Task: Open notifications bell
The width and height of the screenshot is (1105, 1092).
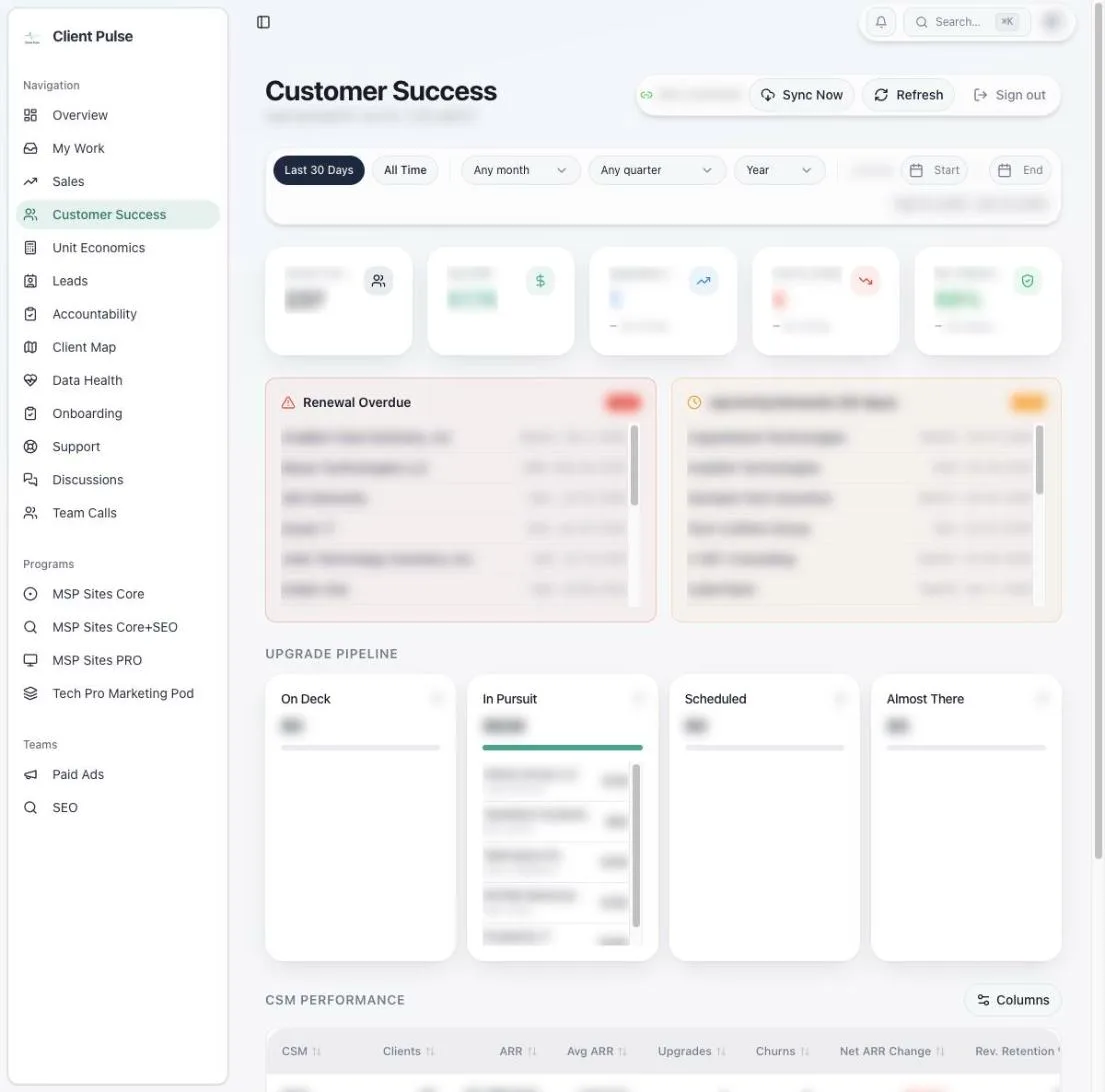Action: click(881, 22)
